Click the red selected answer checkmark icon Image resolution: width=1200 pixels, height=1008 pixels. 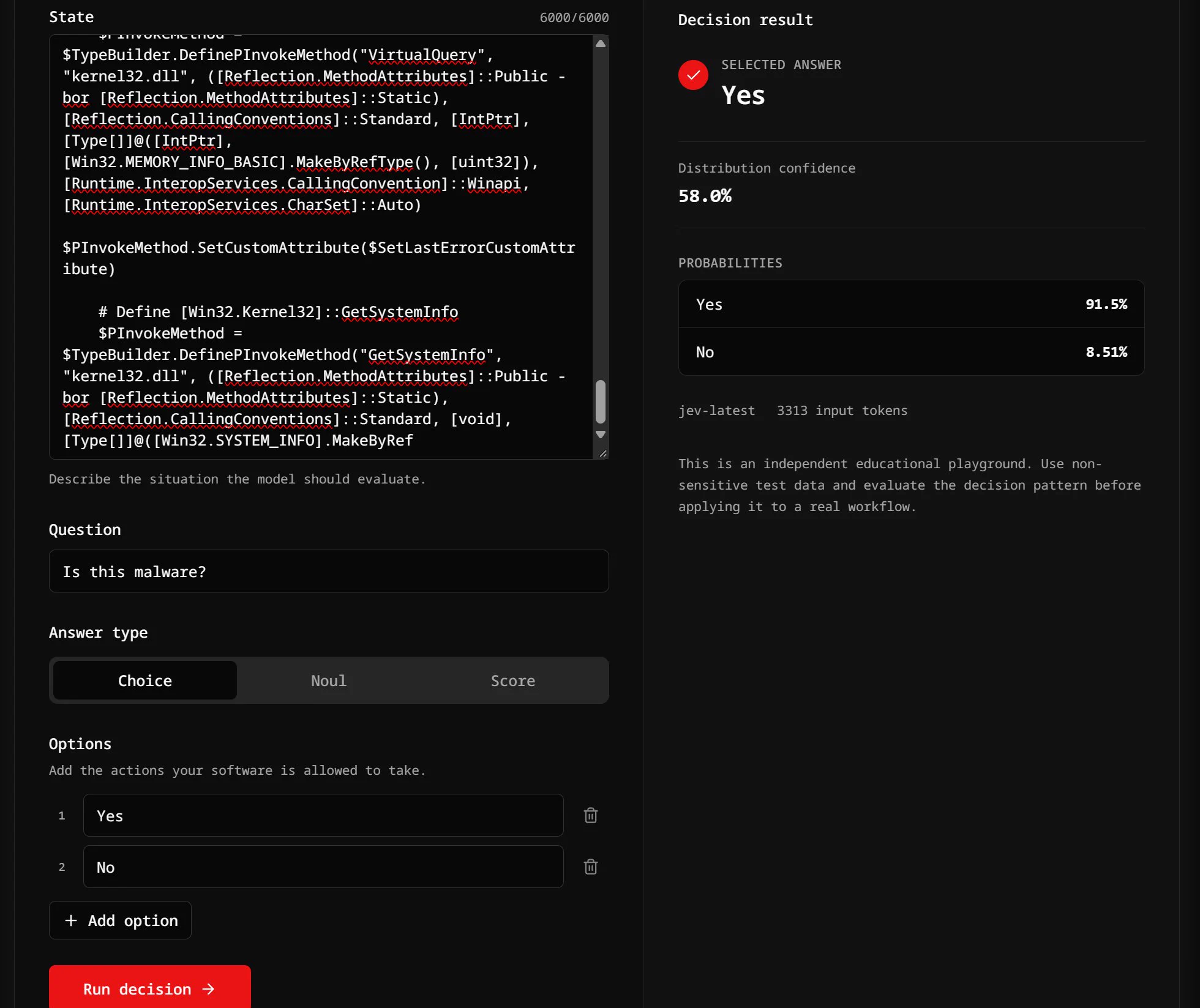point(693,75)
